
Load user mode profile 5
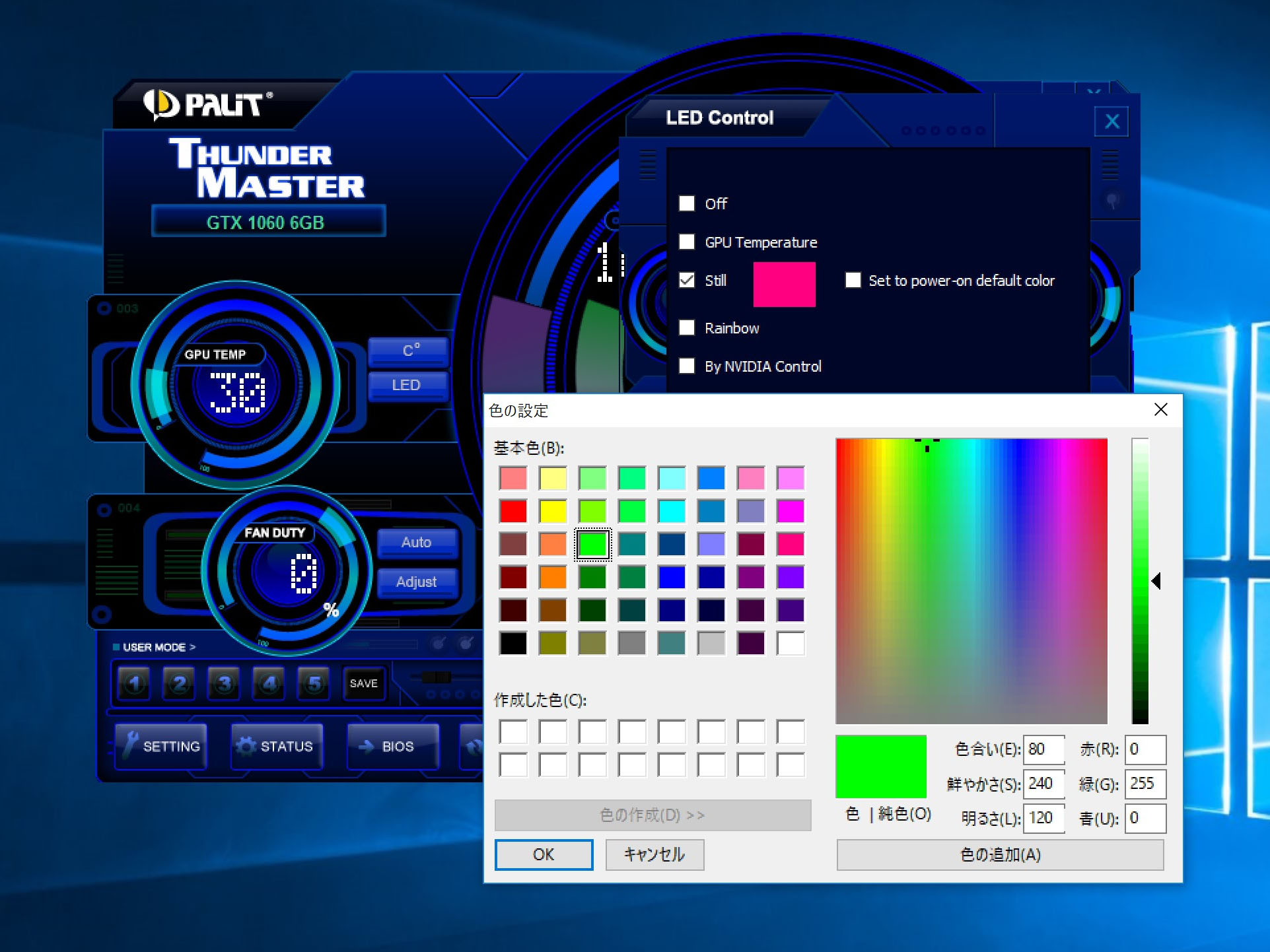314,683
